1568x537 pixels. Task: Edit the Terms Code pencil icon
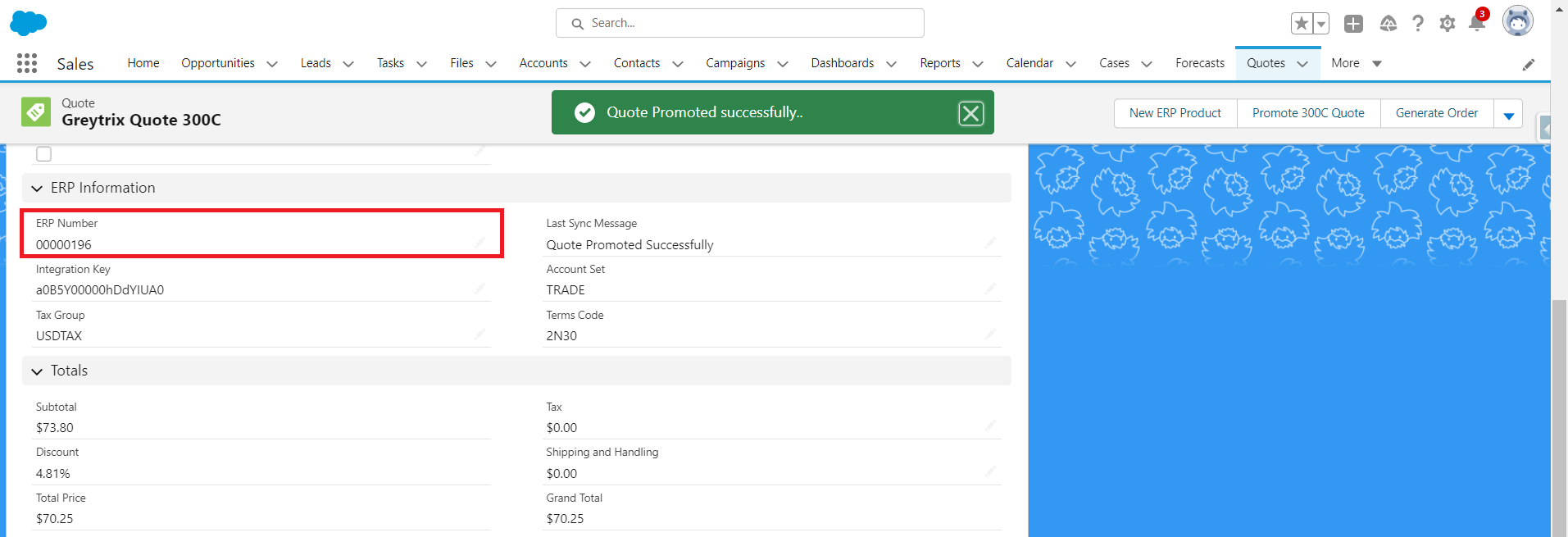pyautogui.click(x=990, y=334)
